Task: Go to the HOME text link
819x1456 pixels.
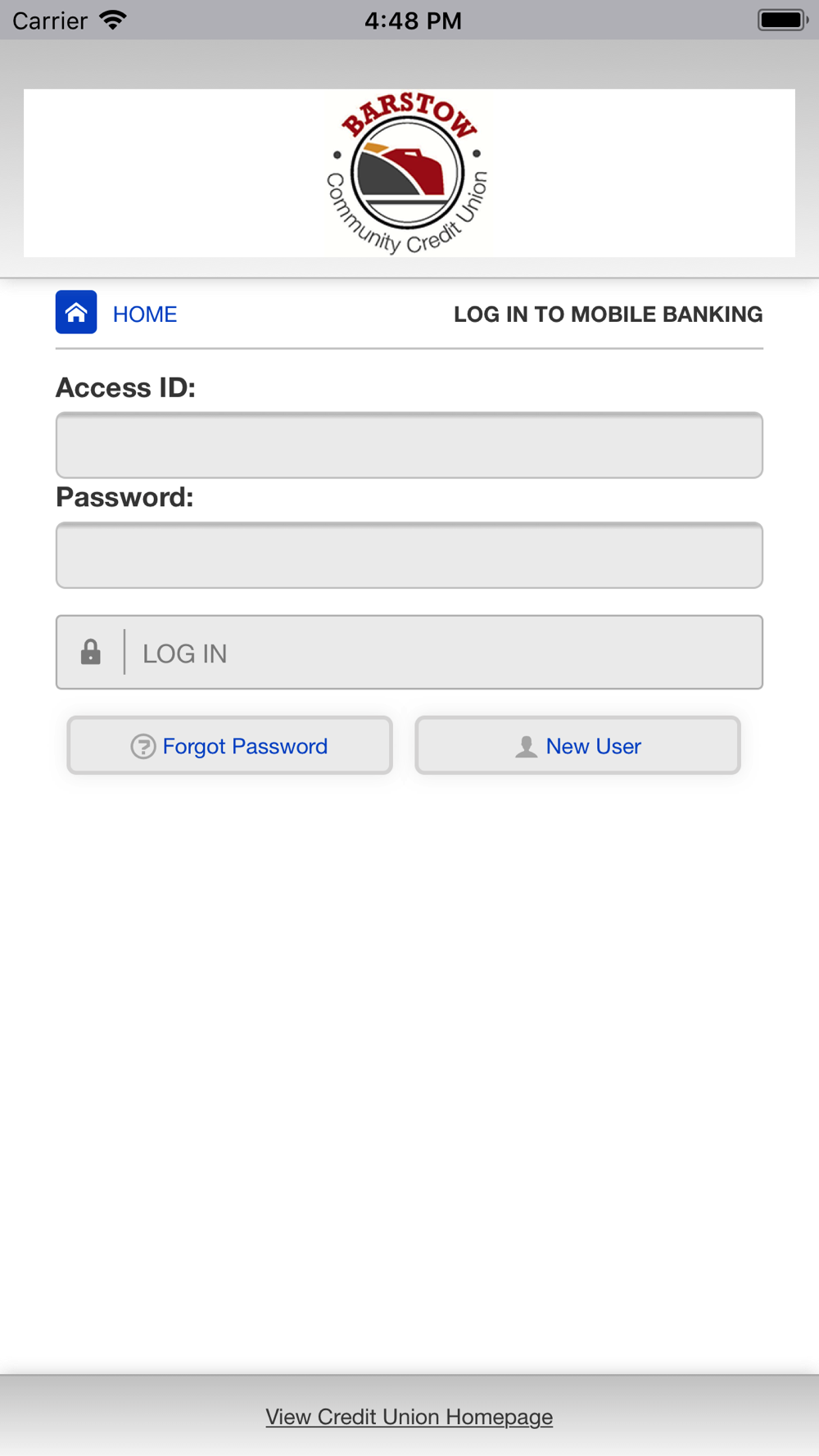Action: [x=145, y=314]
